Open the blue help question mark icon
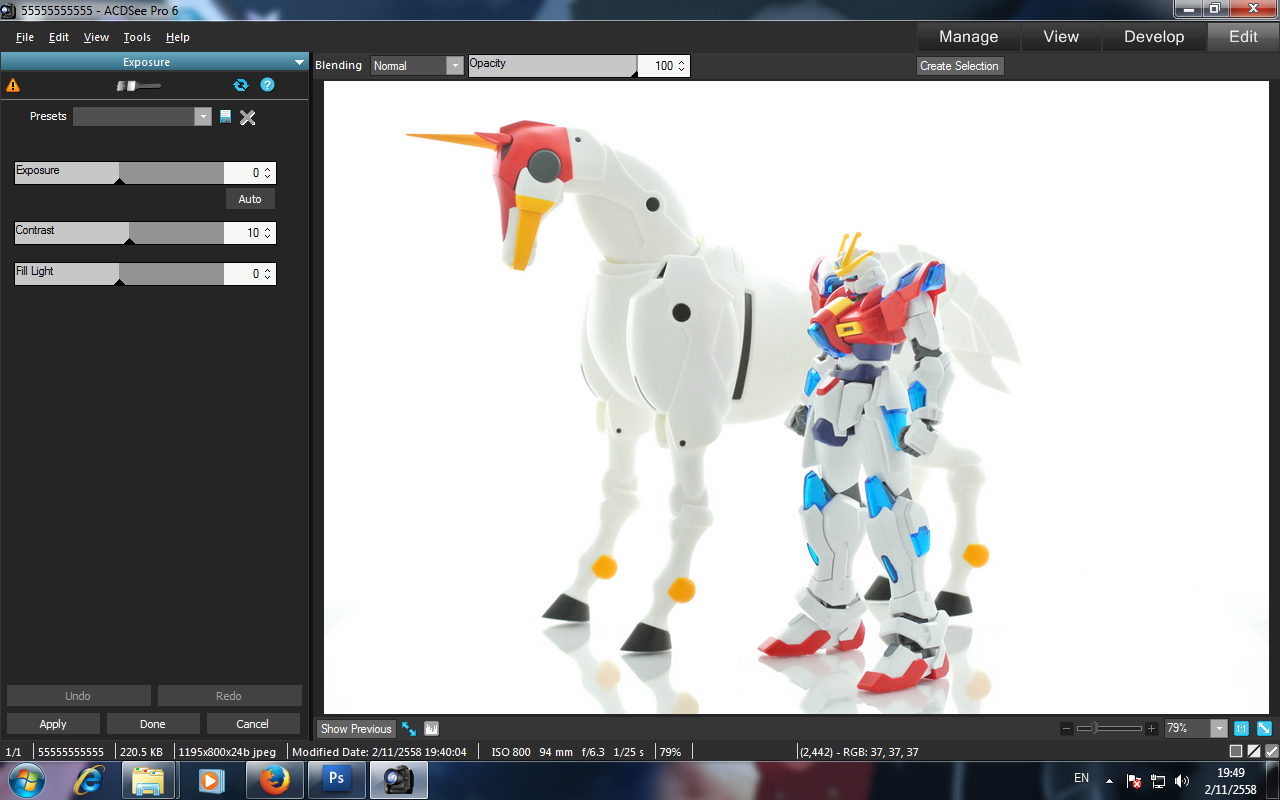 [x=268, y=86]
